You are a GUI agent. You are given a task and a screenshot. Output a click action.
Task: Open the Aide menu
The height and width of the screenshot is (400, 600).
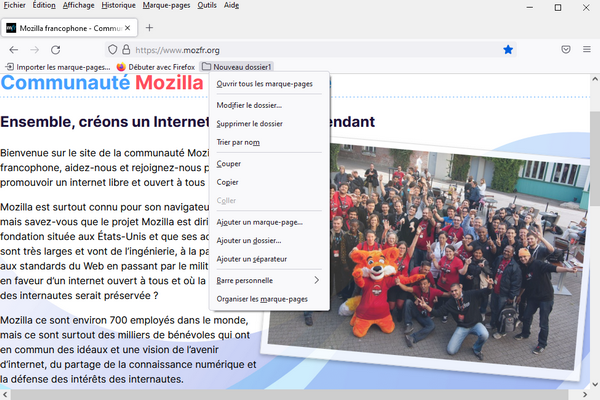click(x=232, y=5)
